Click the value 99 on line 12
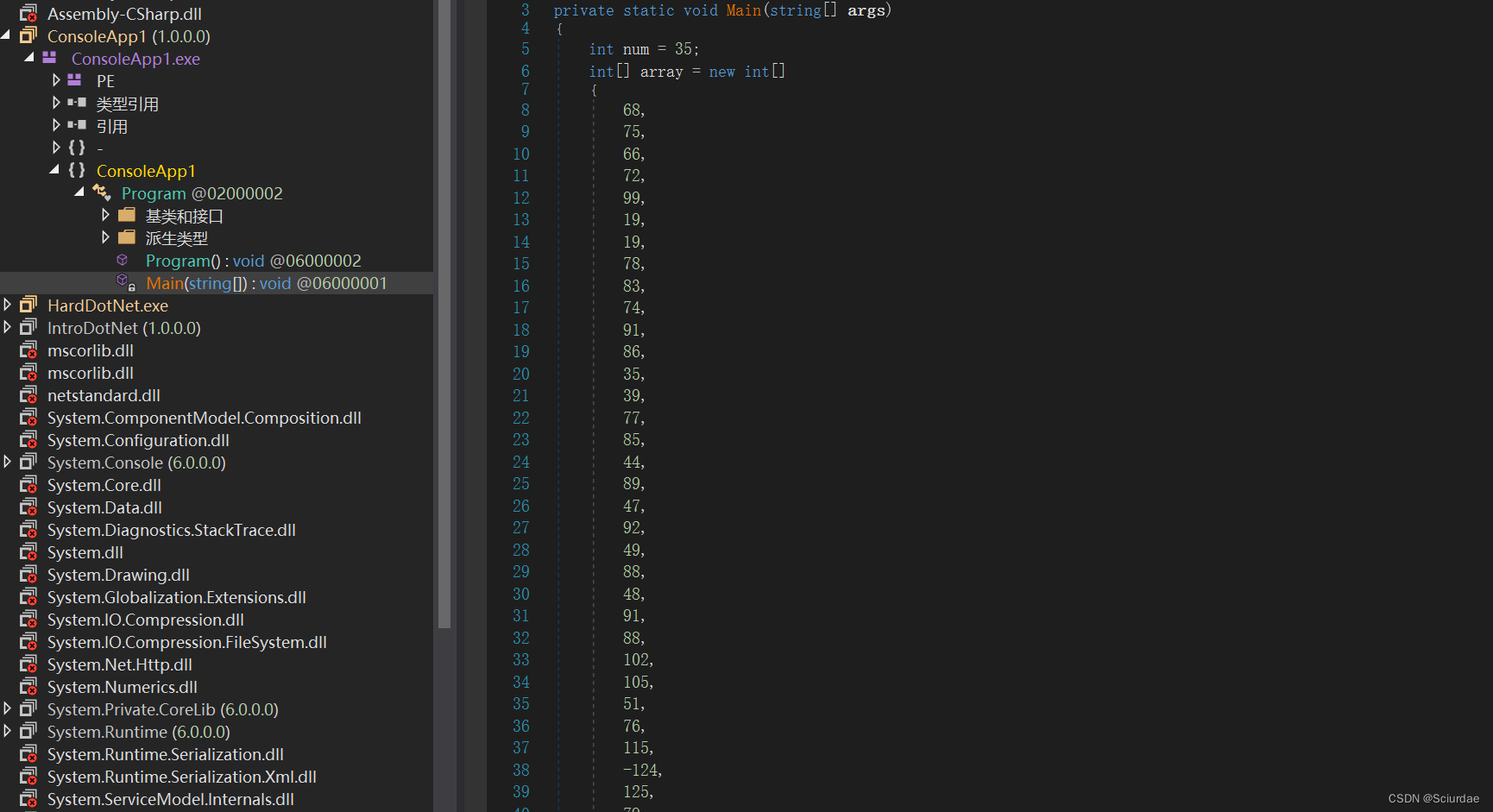1493x812 pixels. [x=633, y=198]
